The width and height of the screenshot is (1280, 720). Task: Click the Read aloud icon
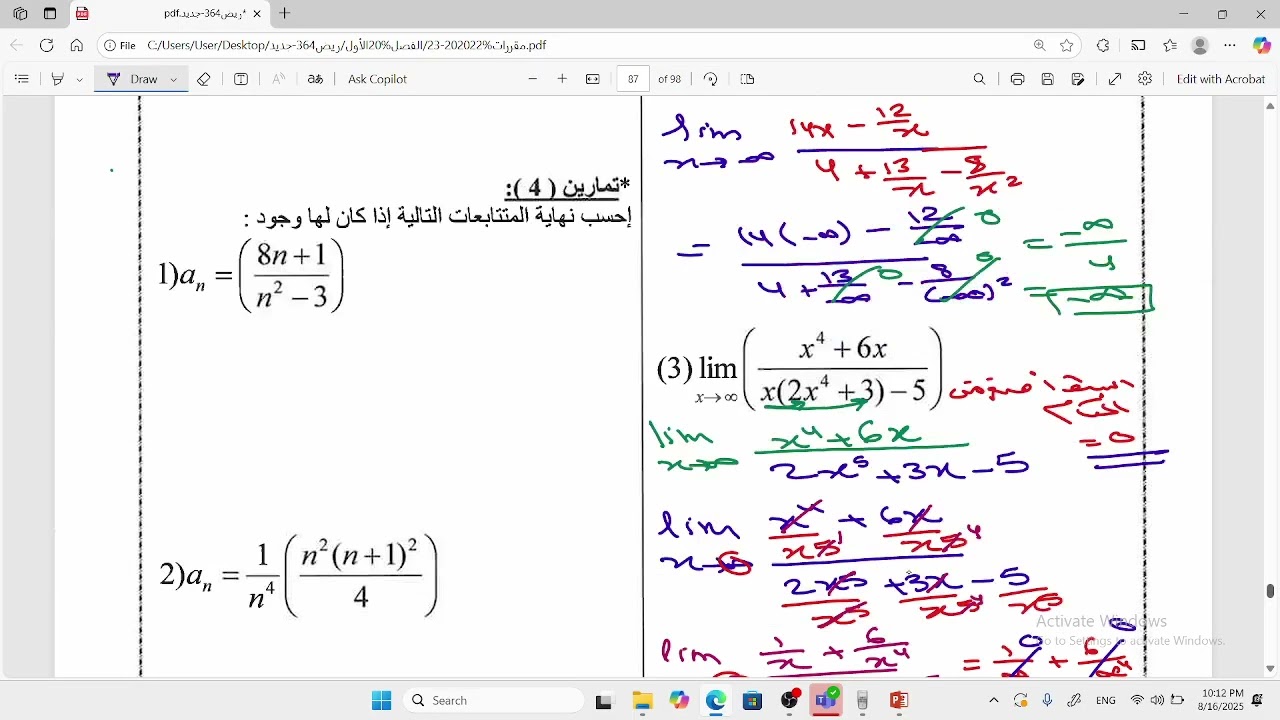tap(279, 79)
